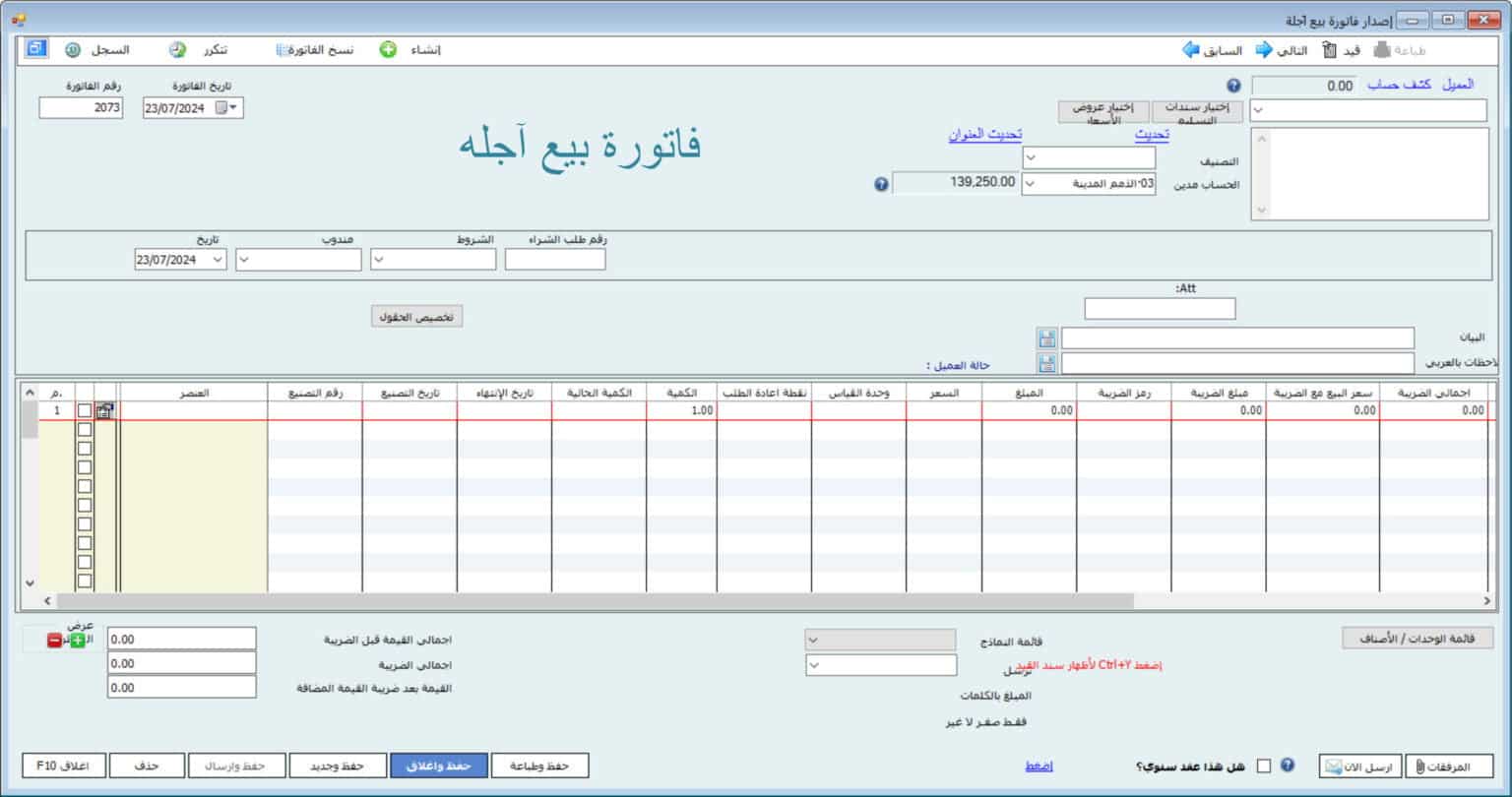Tick the checkbox in the second grid row
Viewport: 1512px width, 797px height.
tap(85, 430)
